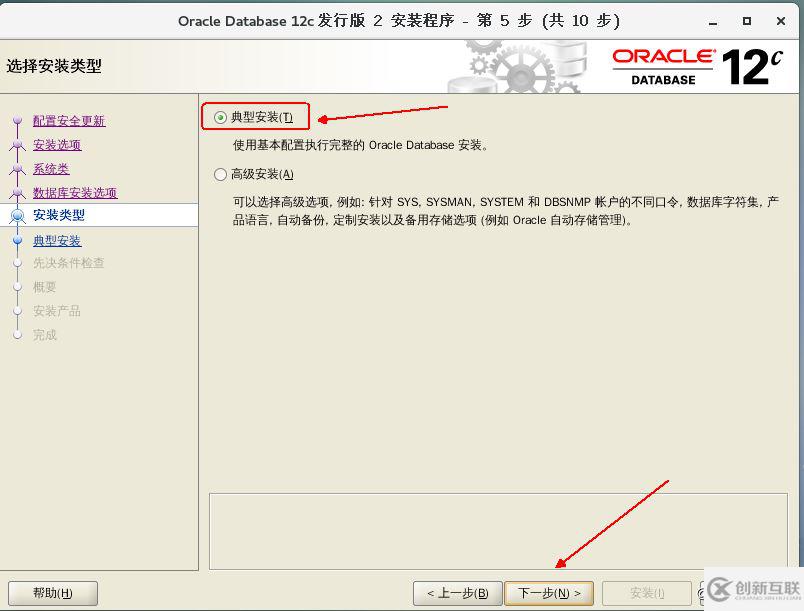Click step marker beside 安装产品
The width and height of the screenshot is (804, 611).
point(17,311)
